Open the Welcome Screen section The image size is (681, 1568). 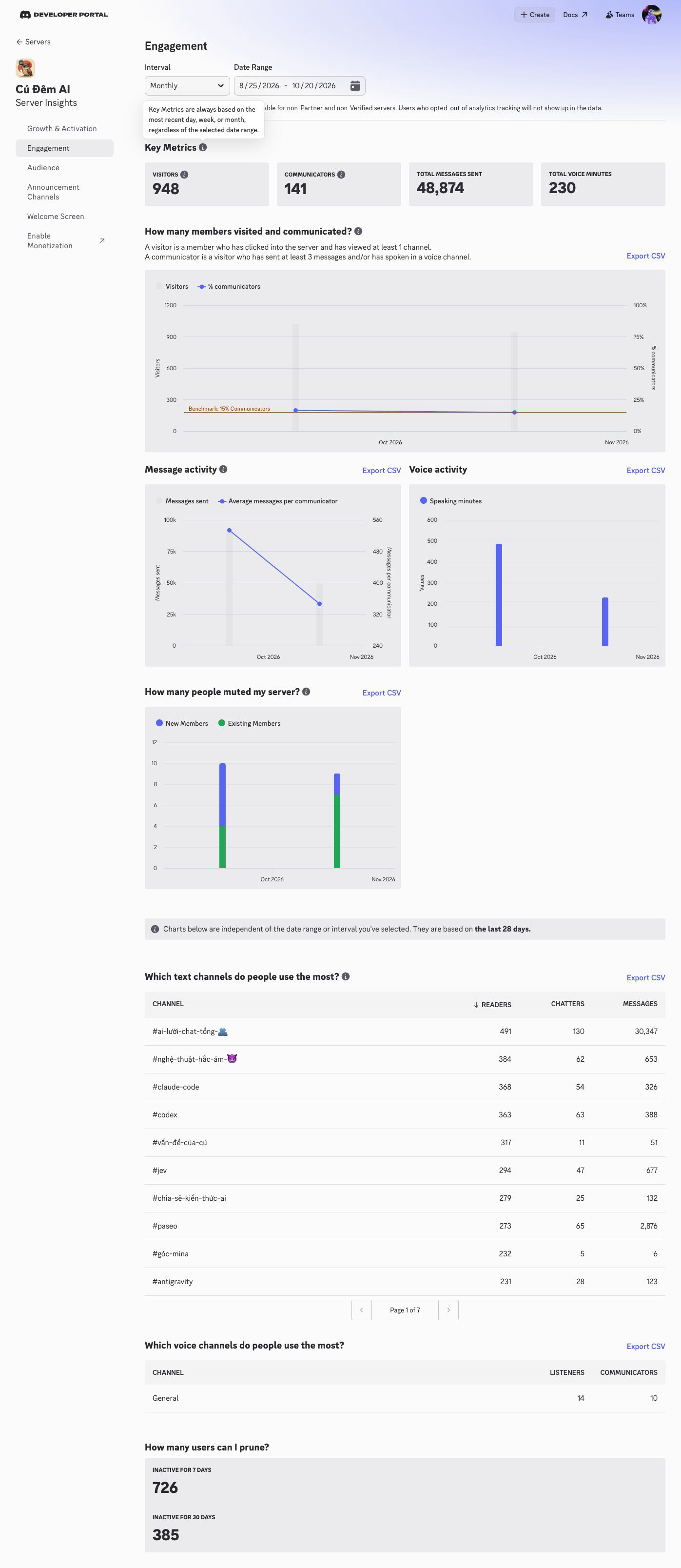64,216
